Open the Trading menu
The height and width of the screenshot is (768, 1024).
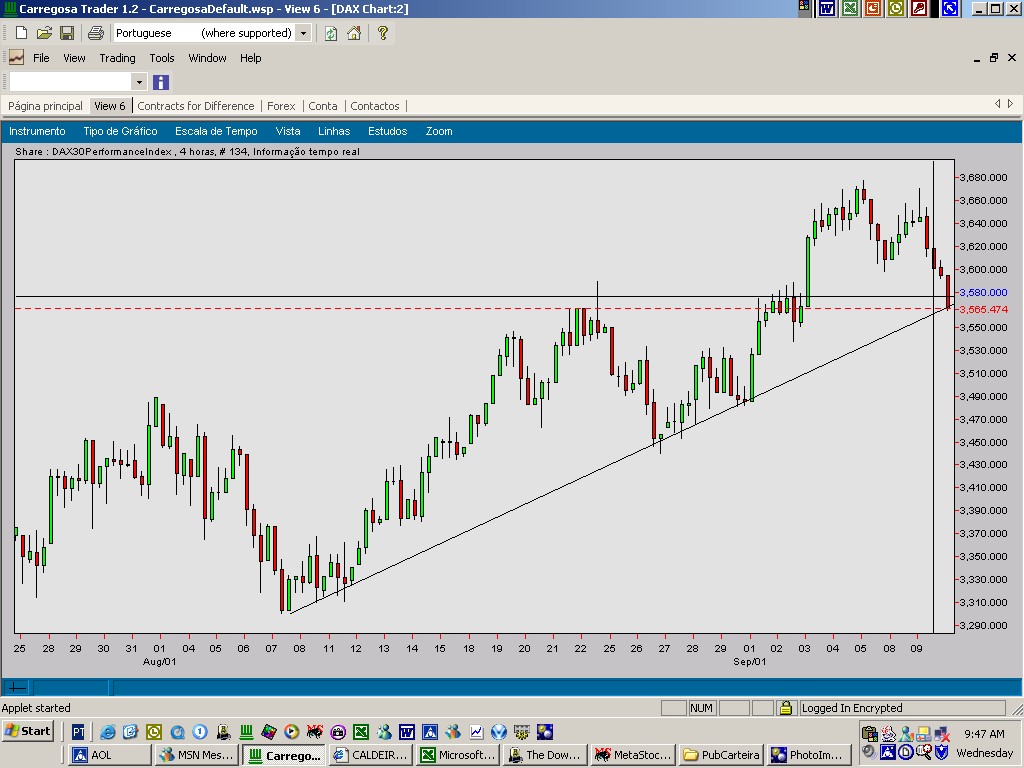tap(118, 58)
